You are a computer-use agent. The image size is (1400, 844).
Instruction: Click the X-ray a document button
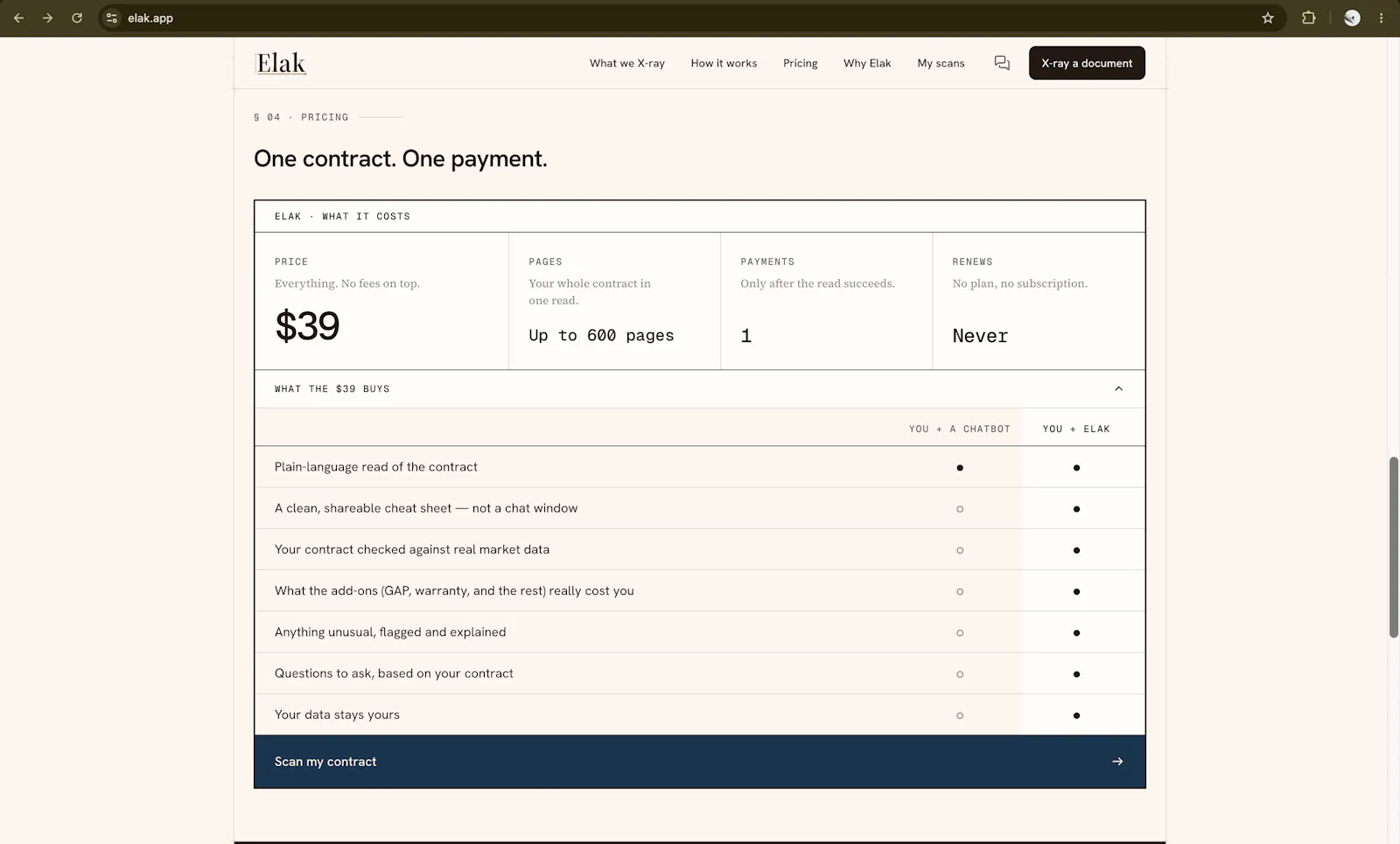click(x=1087, y=63)
